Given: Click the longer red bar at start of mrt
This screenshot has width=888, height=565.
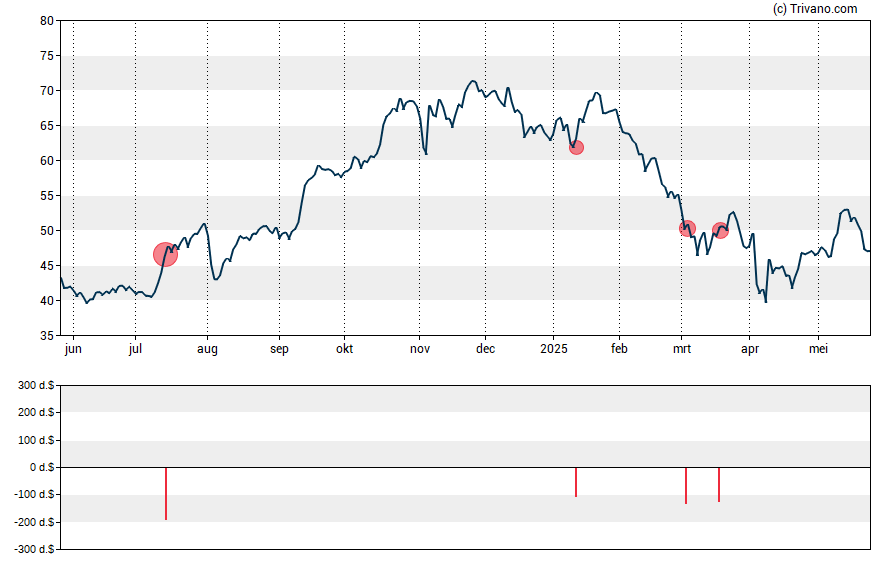Looking at the screenshot, I should tap(686, 486).
